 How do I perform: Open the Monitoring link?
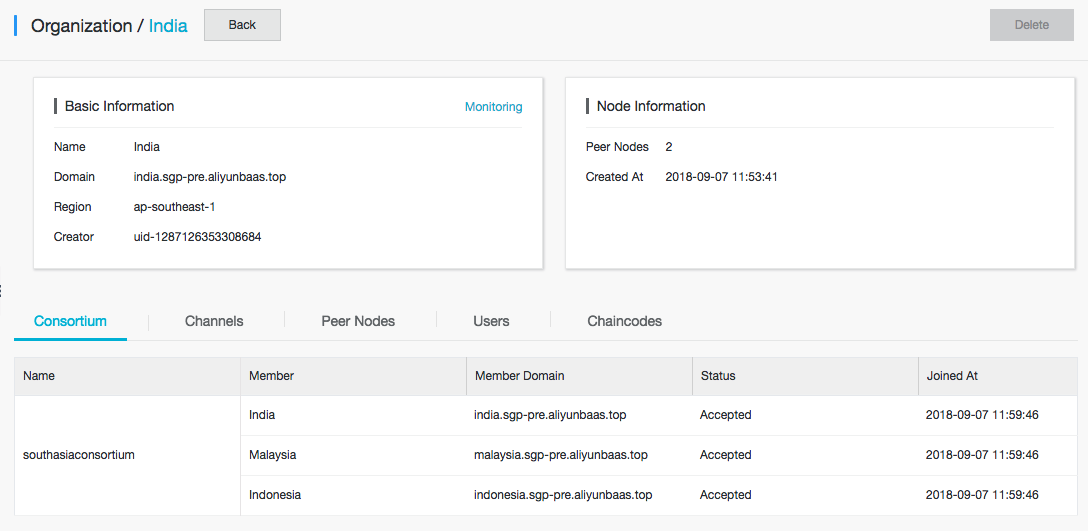point(493,107)
